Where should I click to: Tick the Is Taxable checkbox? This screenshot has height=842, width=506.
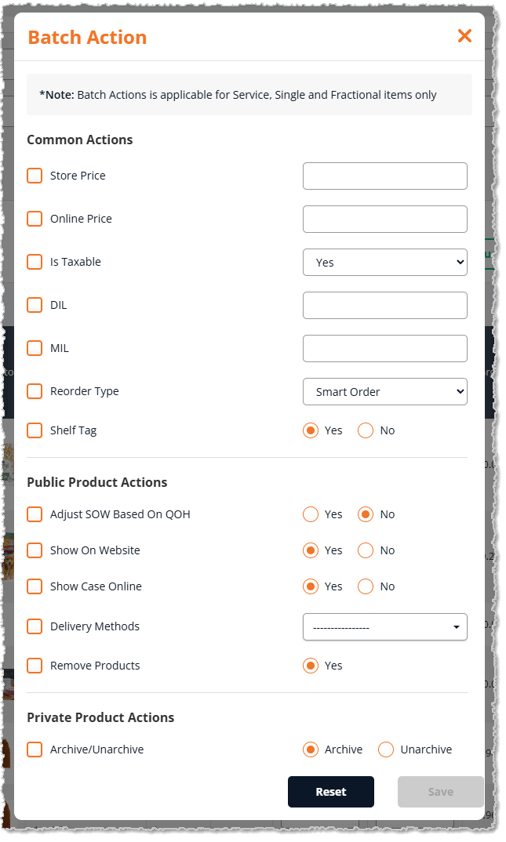coord(34,262)
